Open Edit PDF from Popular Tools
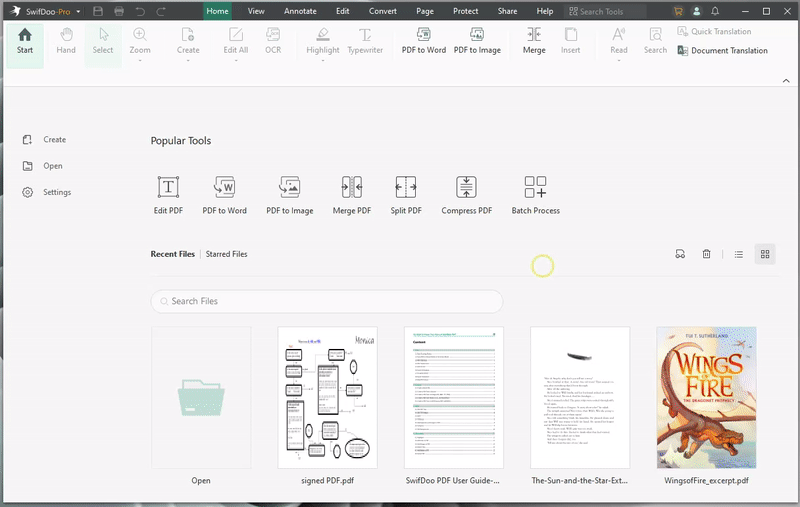 click(168, 195)
